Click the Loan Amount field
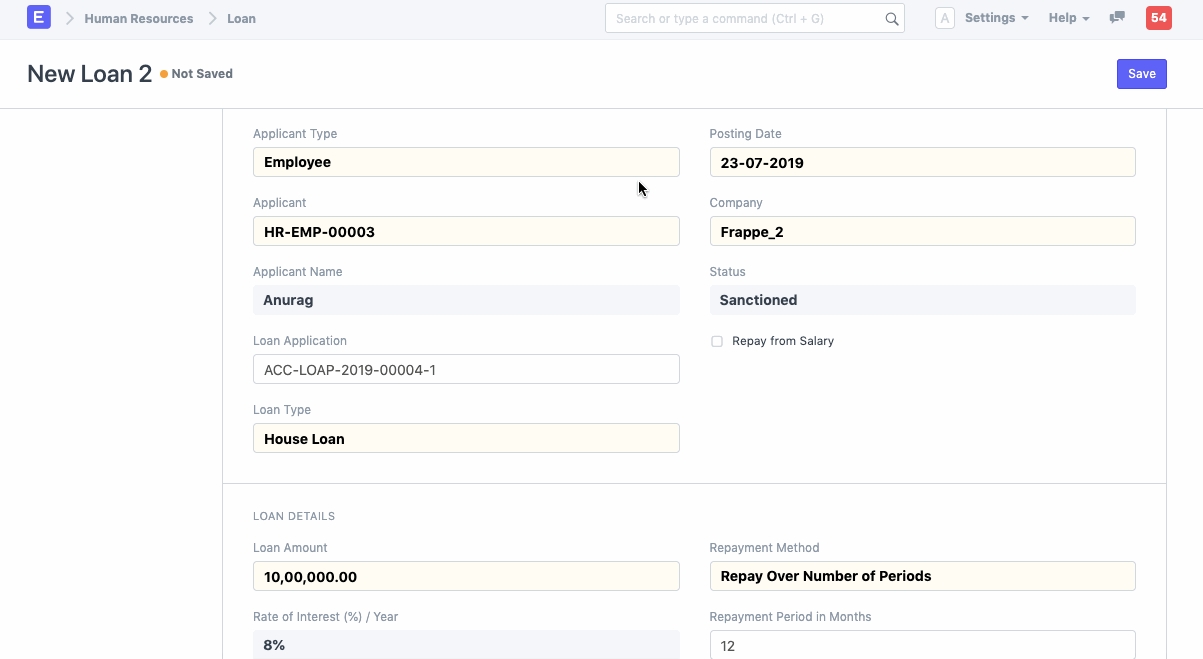 466,576
